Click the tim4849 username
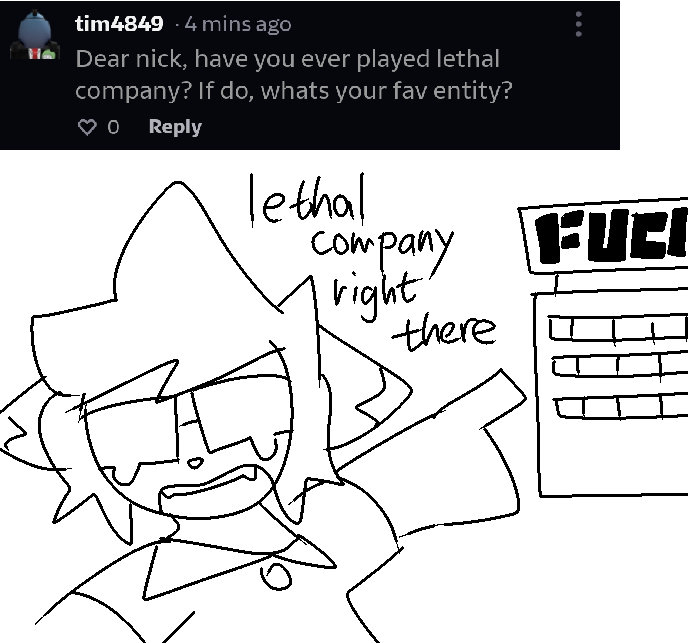 pyautogui.click(x=119, y=23)
